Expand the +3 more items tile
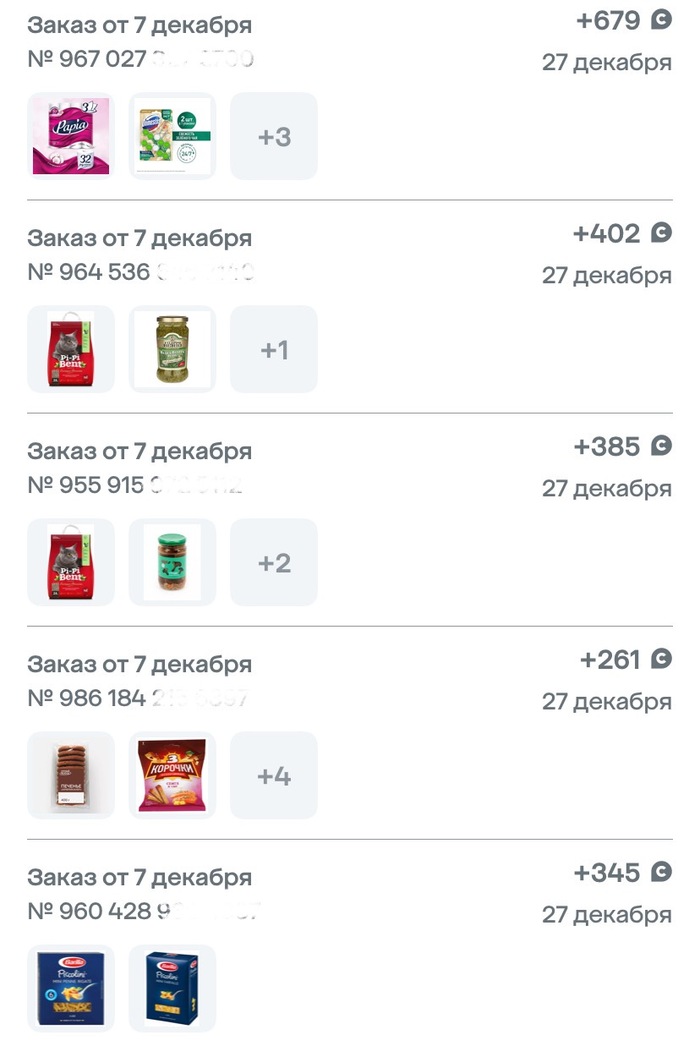 [274, 137]
